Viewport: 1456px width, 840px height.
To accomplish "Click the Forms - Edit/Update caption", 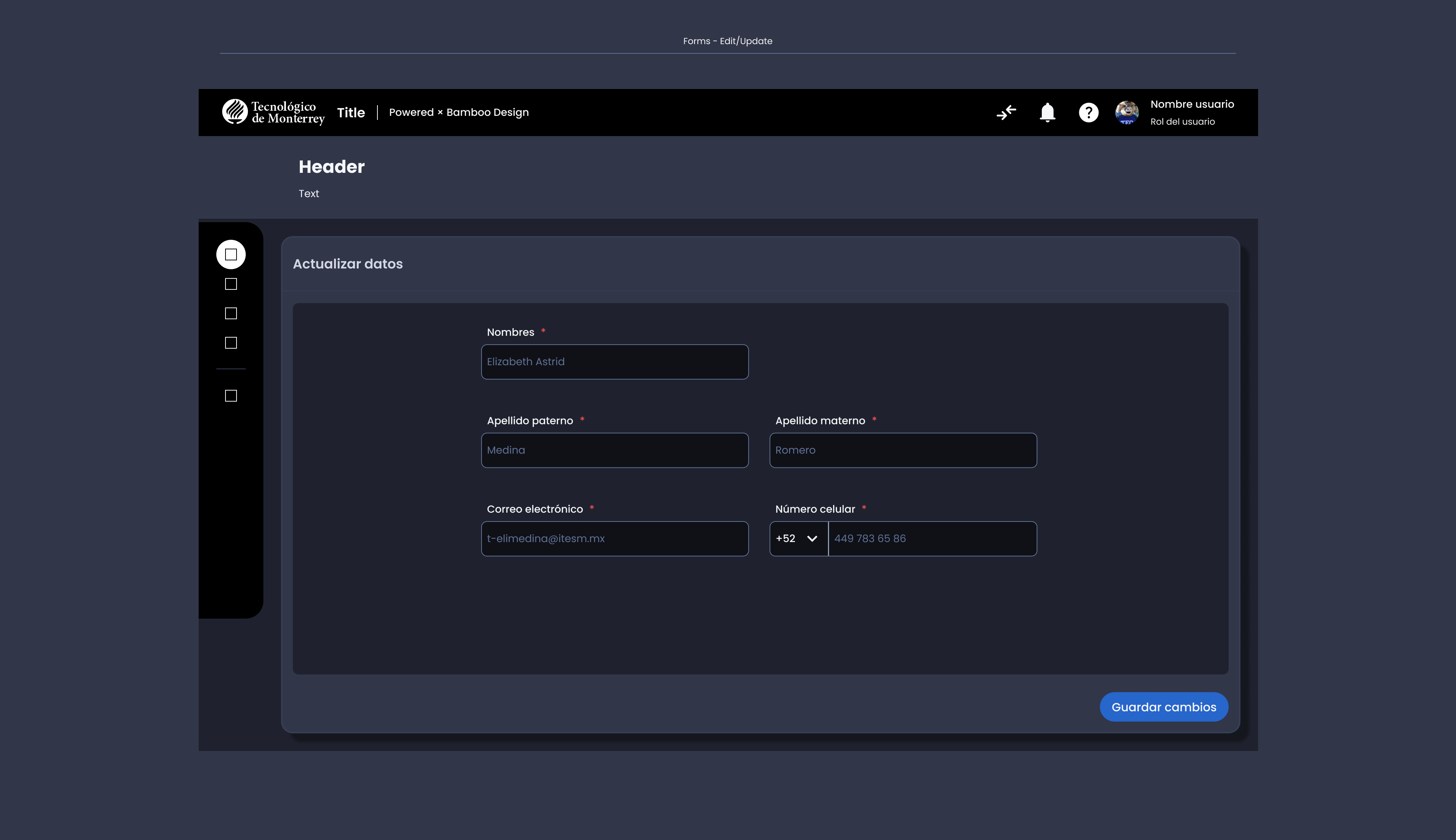I will click(x=727, y=41).
